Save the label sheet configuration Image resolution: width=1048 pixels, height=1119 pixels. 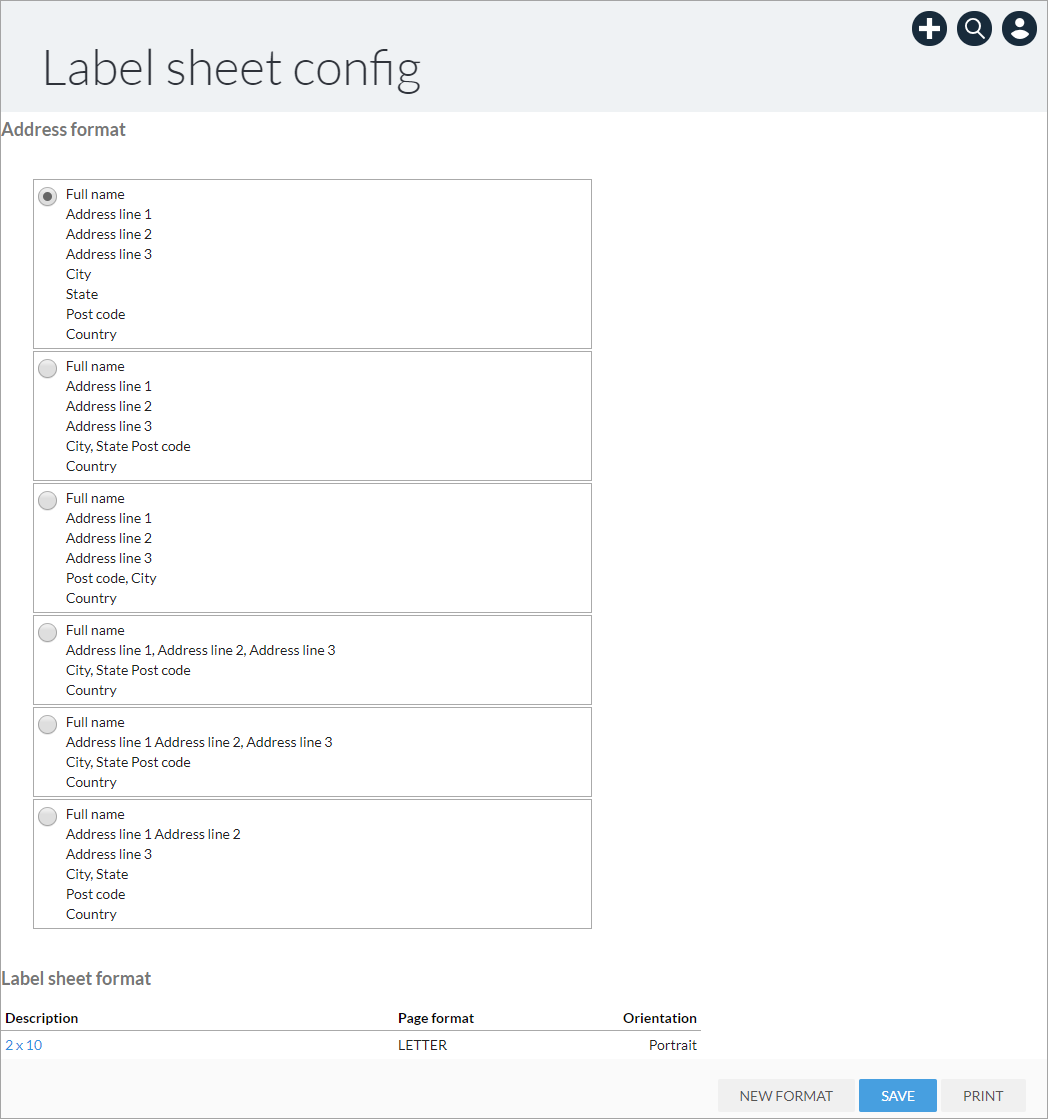pos(897,1095)
